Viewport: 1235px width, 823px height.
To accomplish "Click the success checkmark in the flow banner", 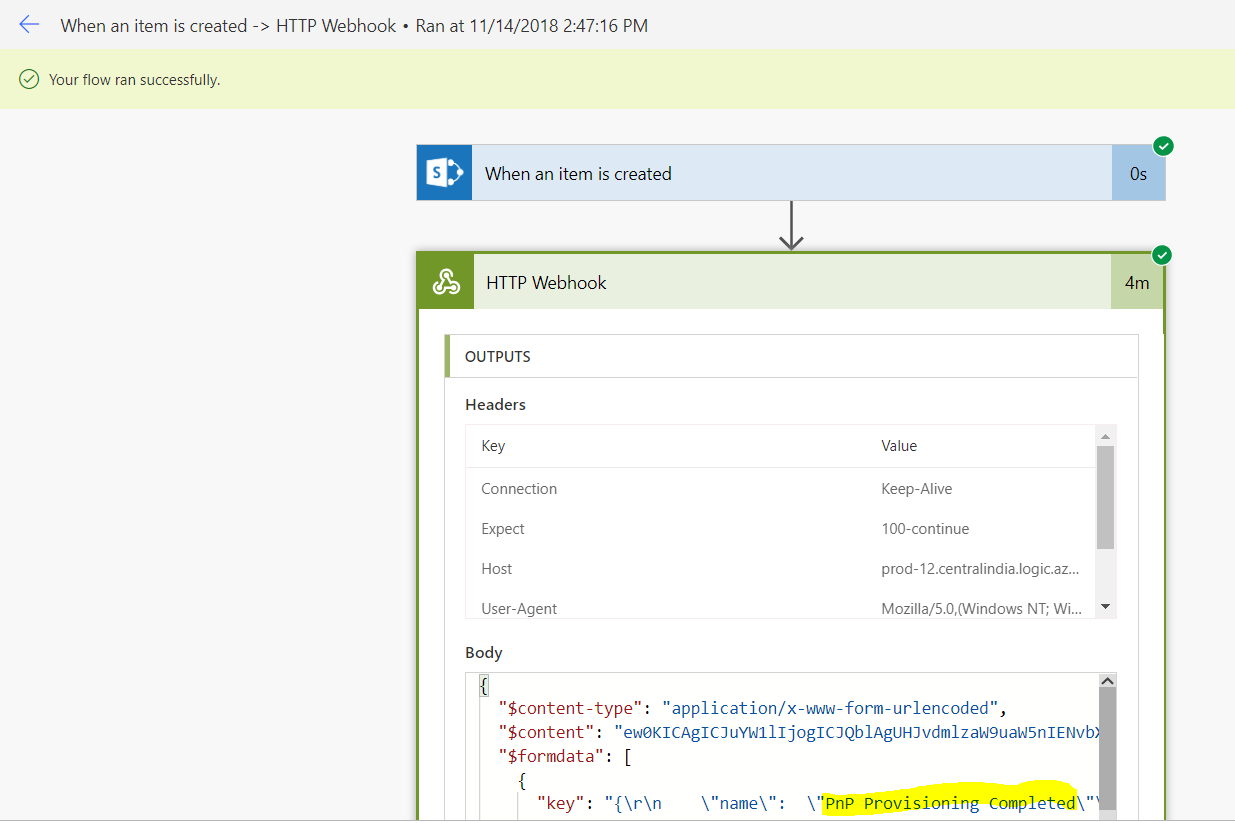I will (29, 79).
